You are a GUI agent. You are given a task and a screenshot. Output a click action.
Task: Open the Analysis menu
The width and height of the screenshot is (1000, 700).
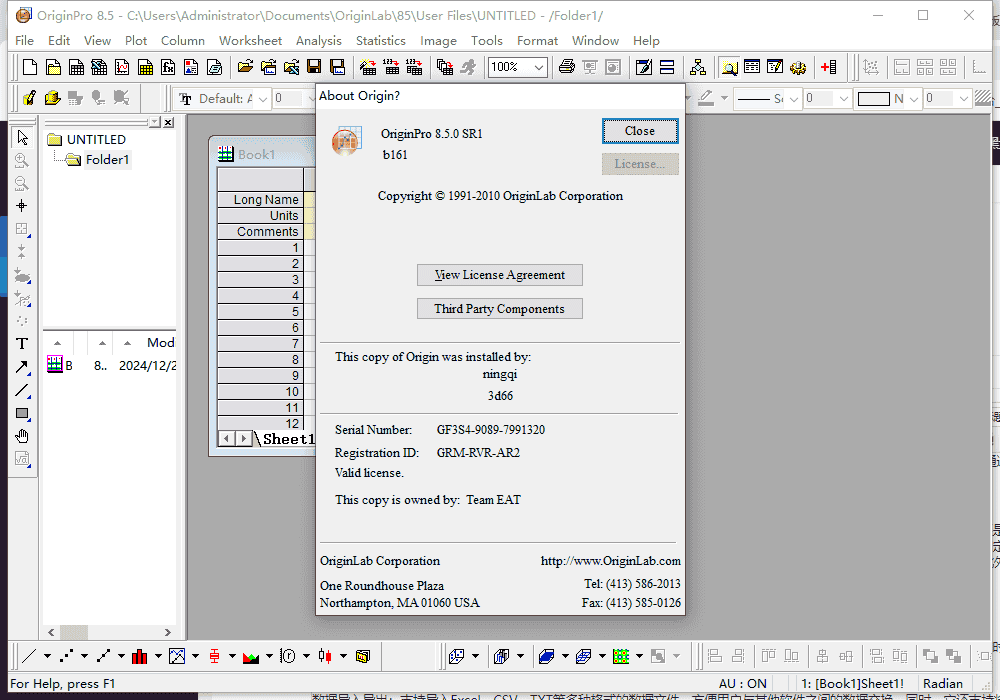[x=318, y=41]
